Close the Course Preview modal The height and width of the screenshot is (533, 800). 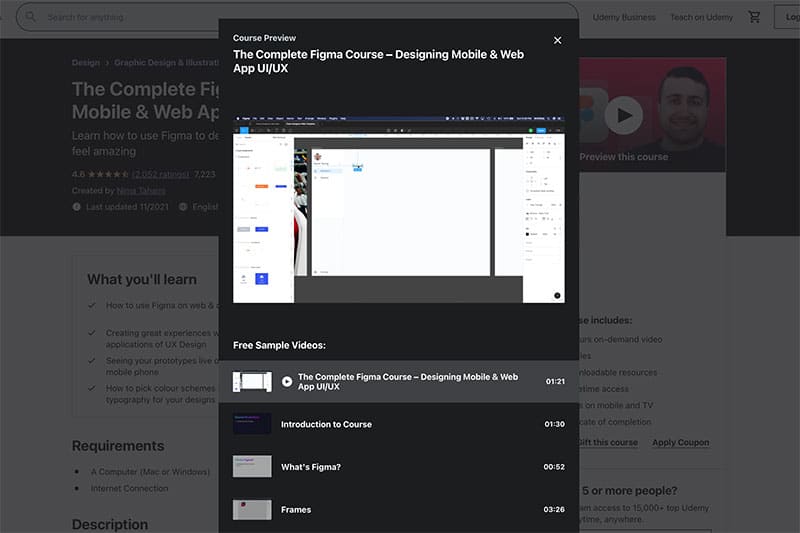pos(558,40)
